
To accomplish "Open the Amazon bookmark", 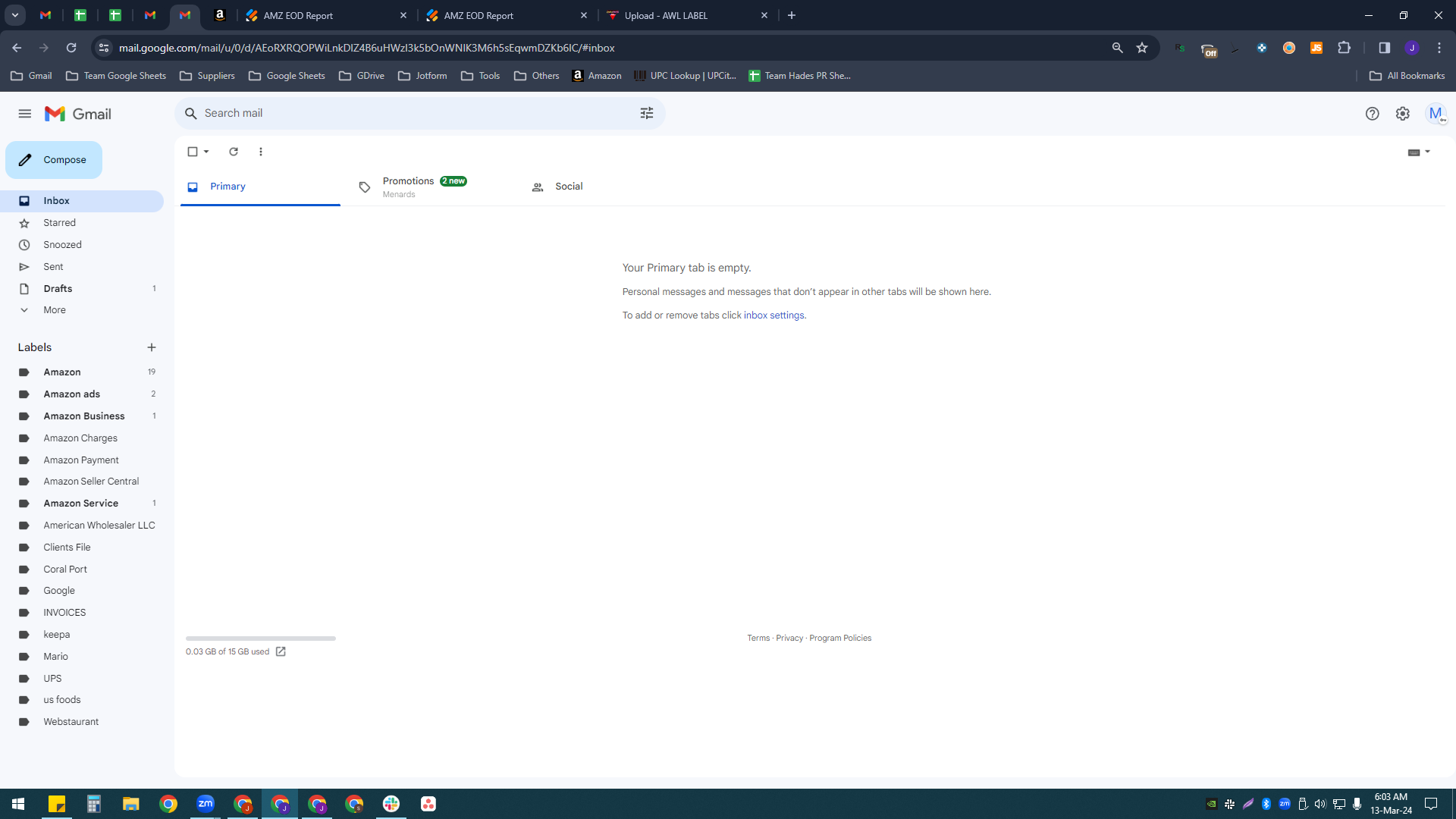I will [x=597, y=76].
